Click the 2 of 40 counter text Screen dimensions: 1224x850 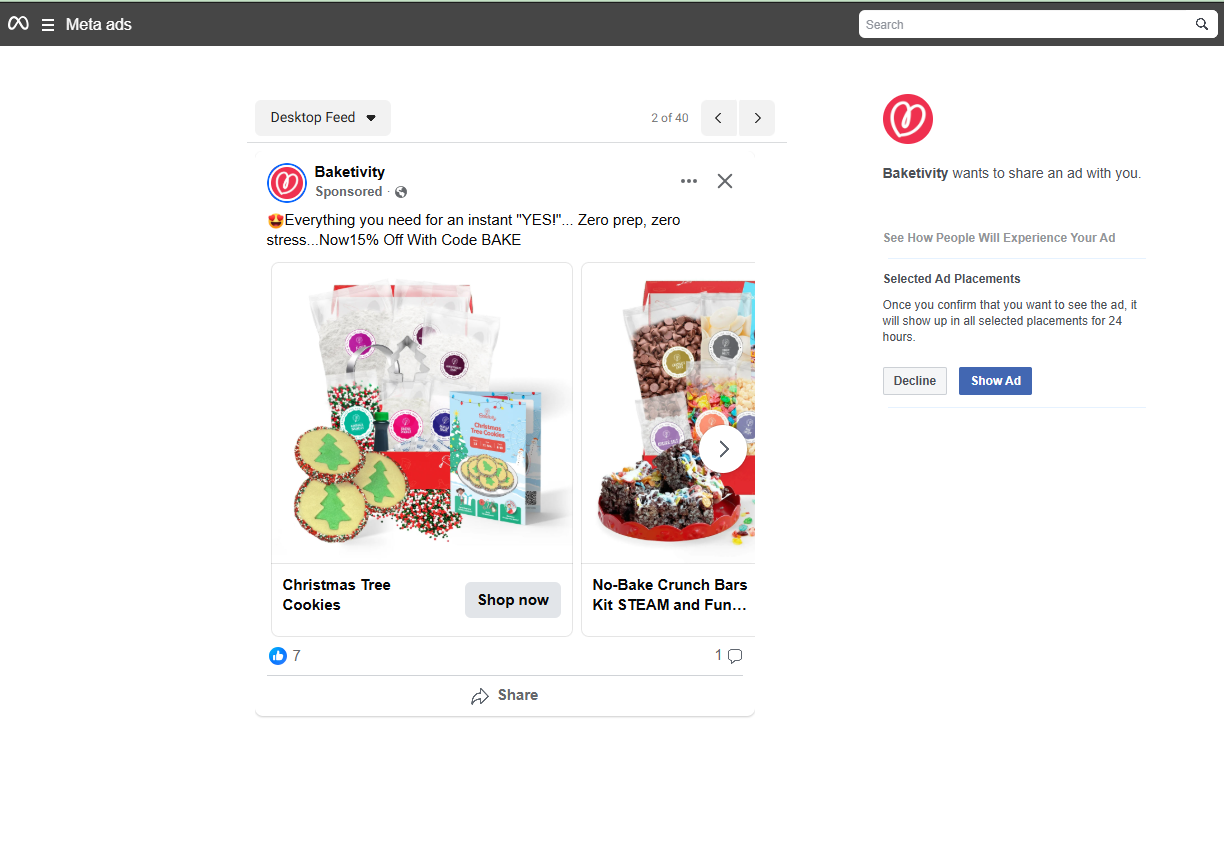coord(670,118)
